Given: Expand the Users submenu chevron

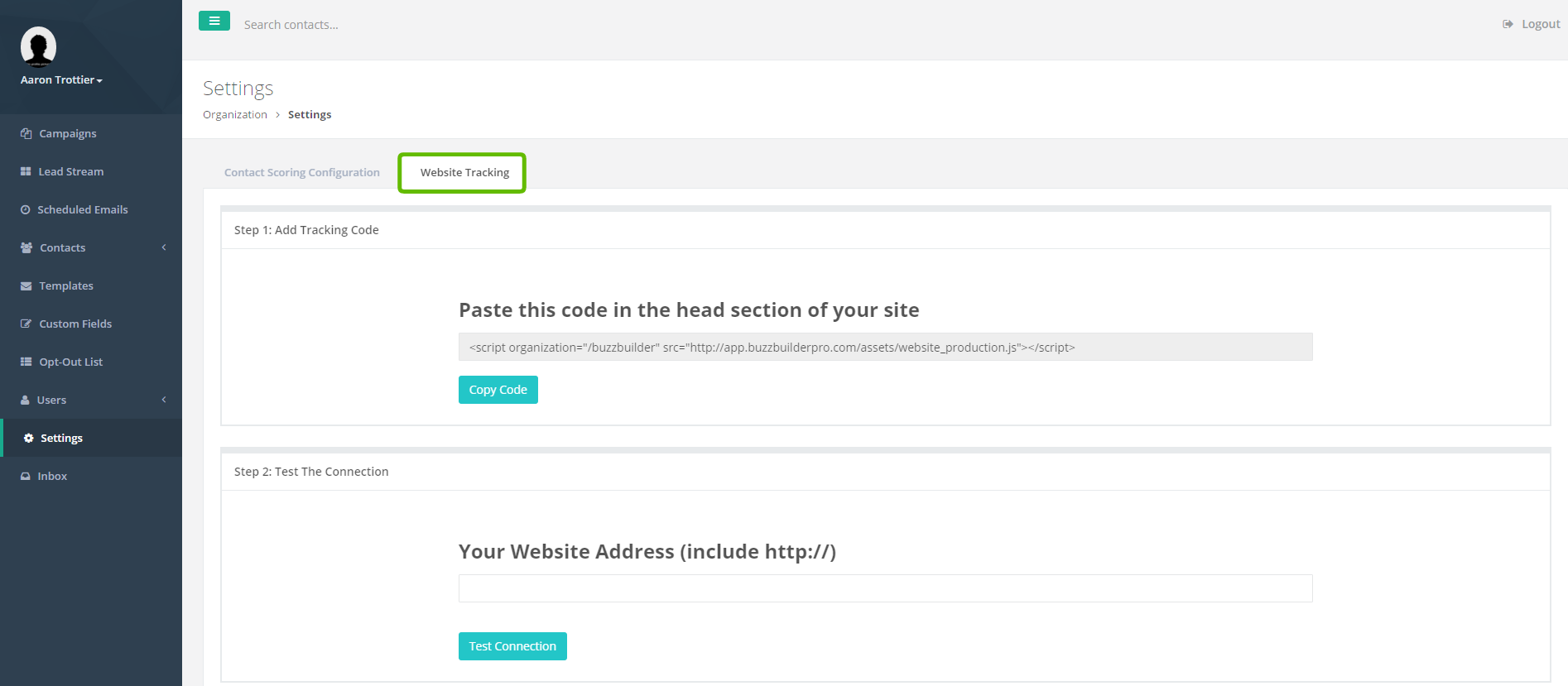Looking at the screenshot, I should pyautogui.click(x=164, y=400).
